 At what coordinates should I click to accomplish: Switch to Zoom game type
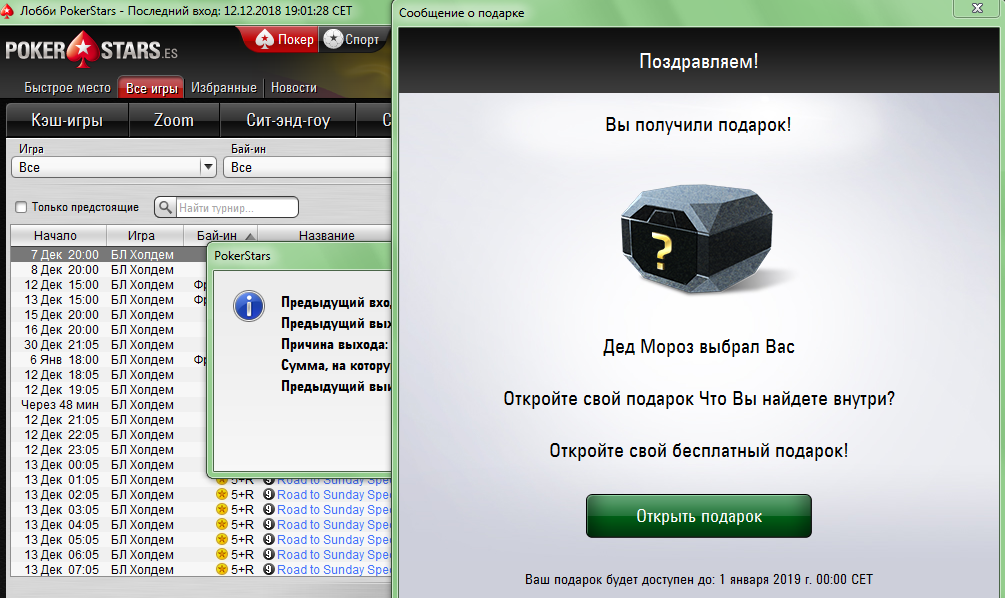click(174, 120)
